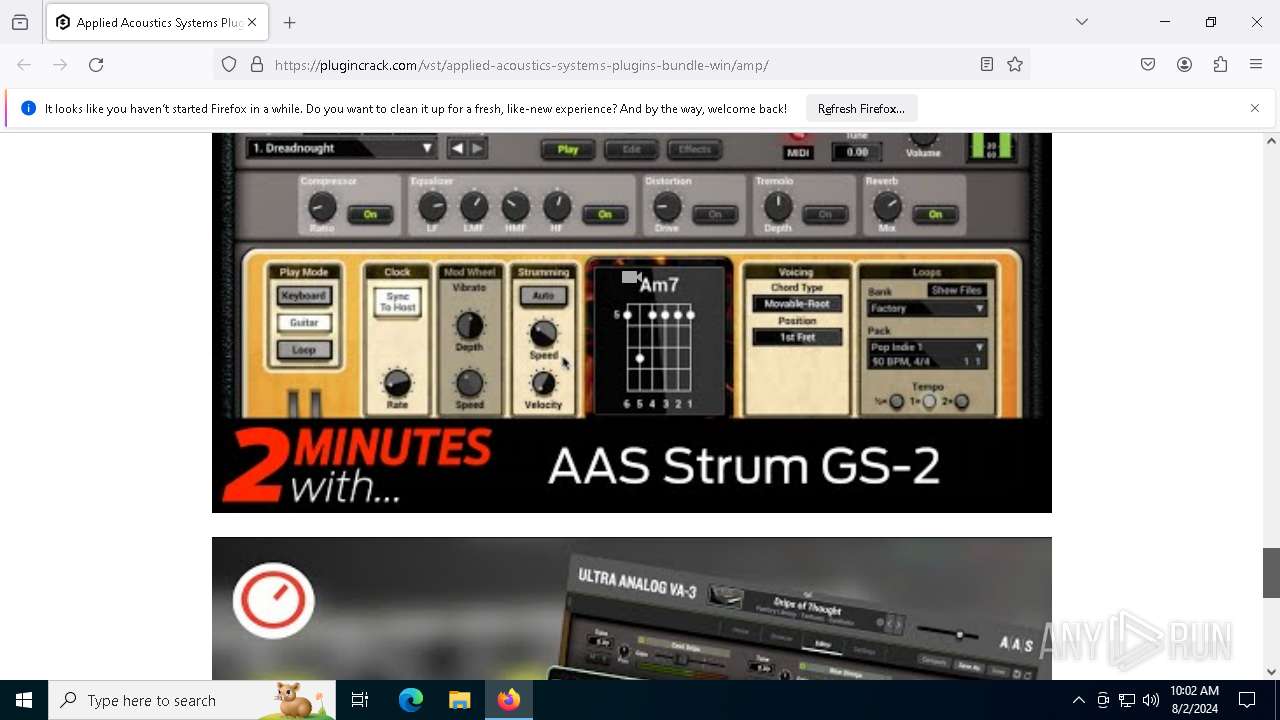Dismiss the refresh Firefox notification bar

tap(1255, 108)
